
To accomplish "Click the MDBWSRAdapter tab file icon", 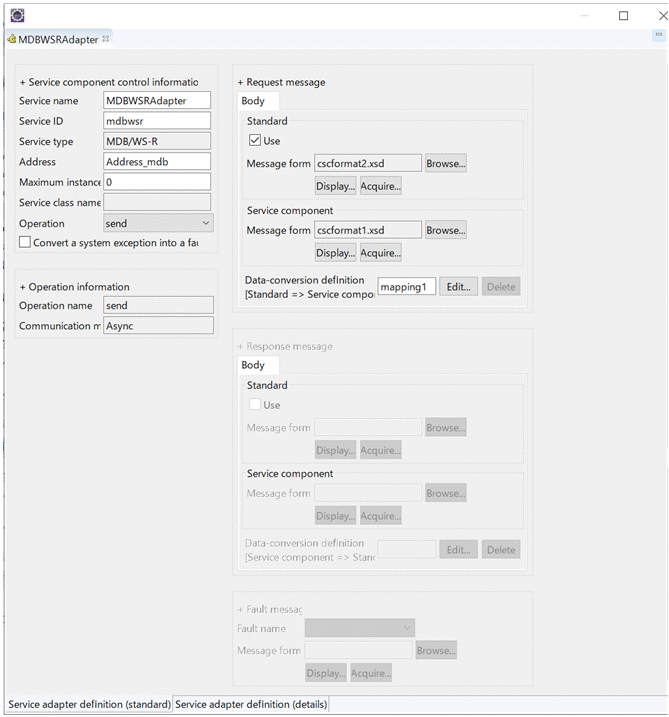I will click(x=12, y=39).
